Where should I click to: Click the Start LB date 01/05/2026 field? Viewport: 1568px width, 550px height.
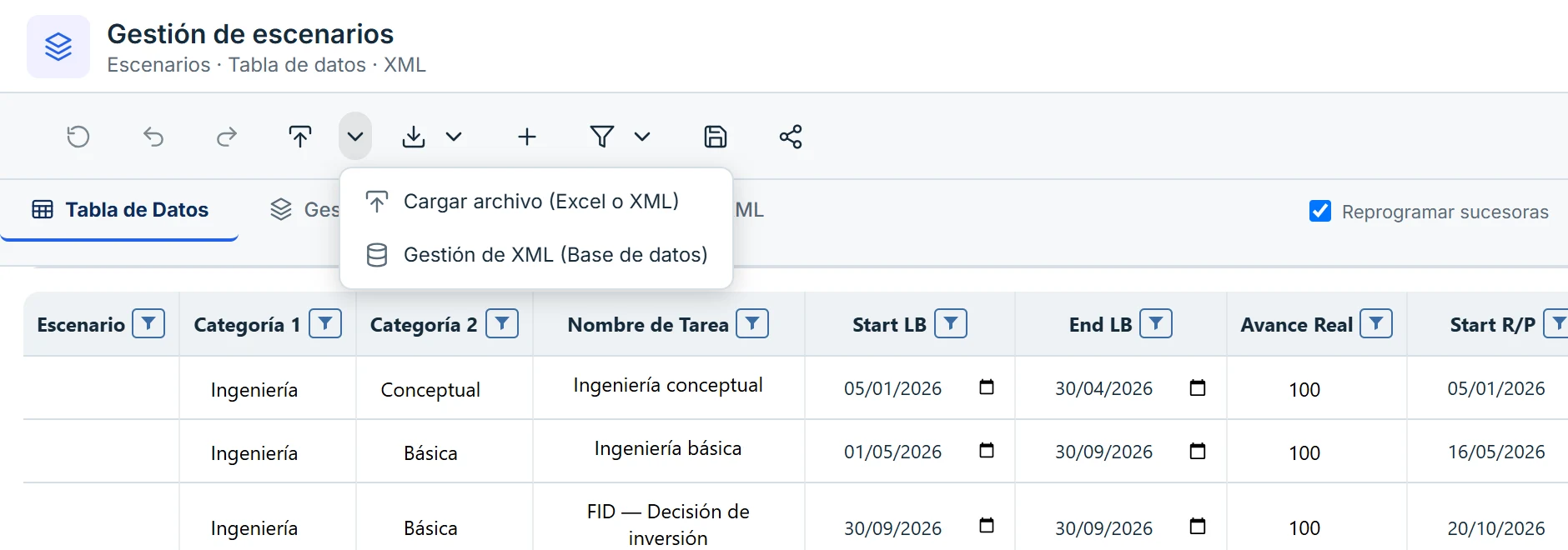pyautogui.click(x=893, y=452)
